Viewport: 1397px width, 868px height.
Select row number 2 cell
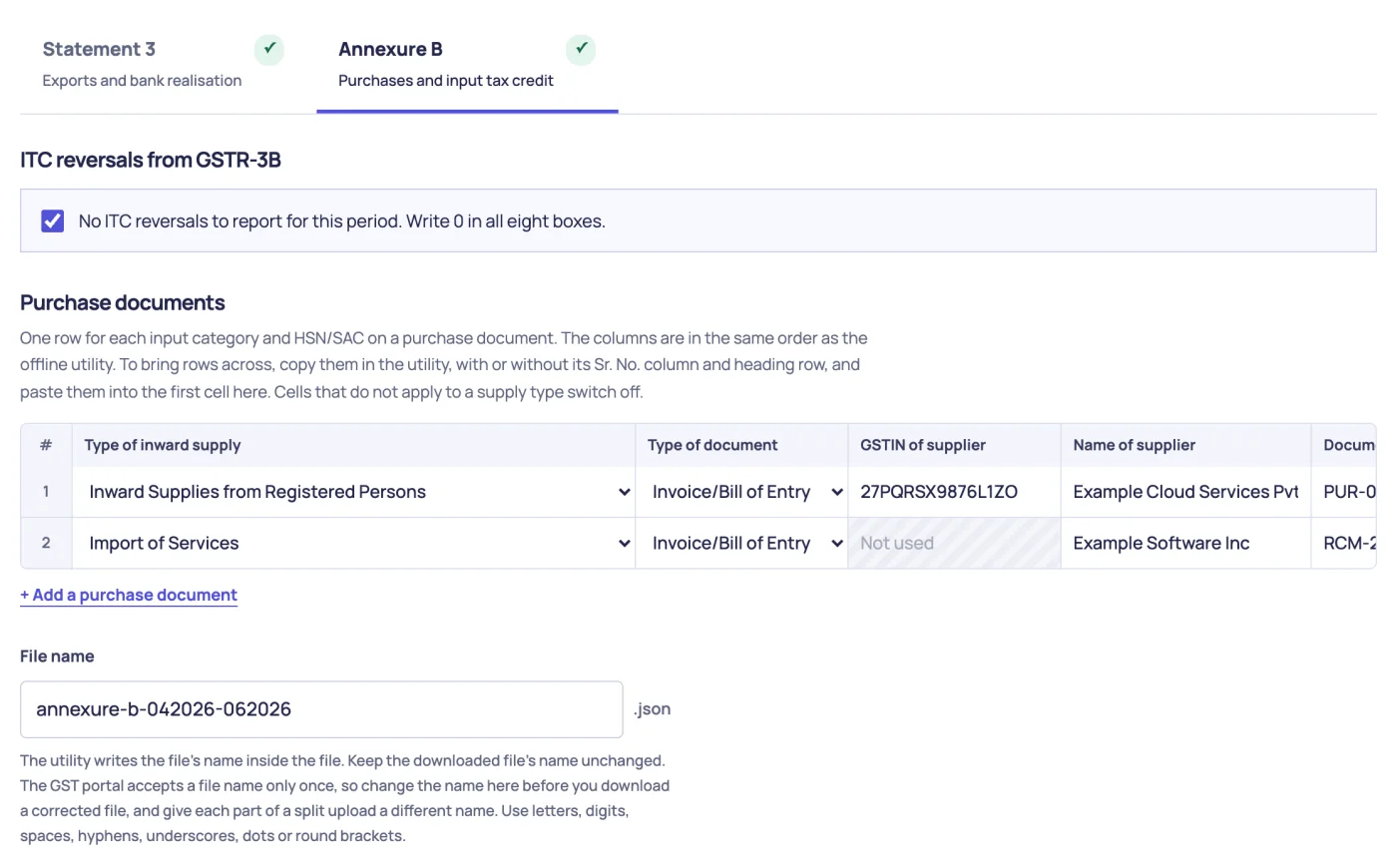(46, 543)
